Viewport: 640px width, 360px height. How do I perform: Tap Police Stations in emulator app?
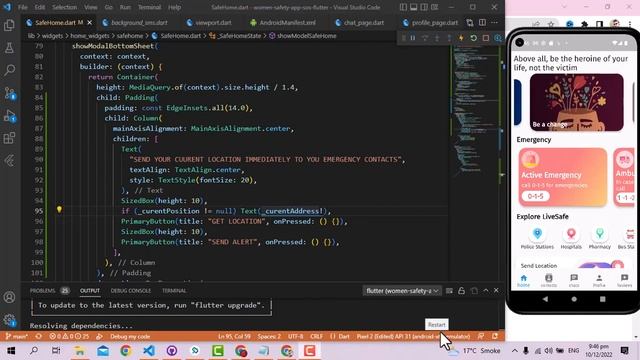point(537,238)
